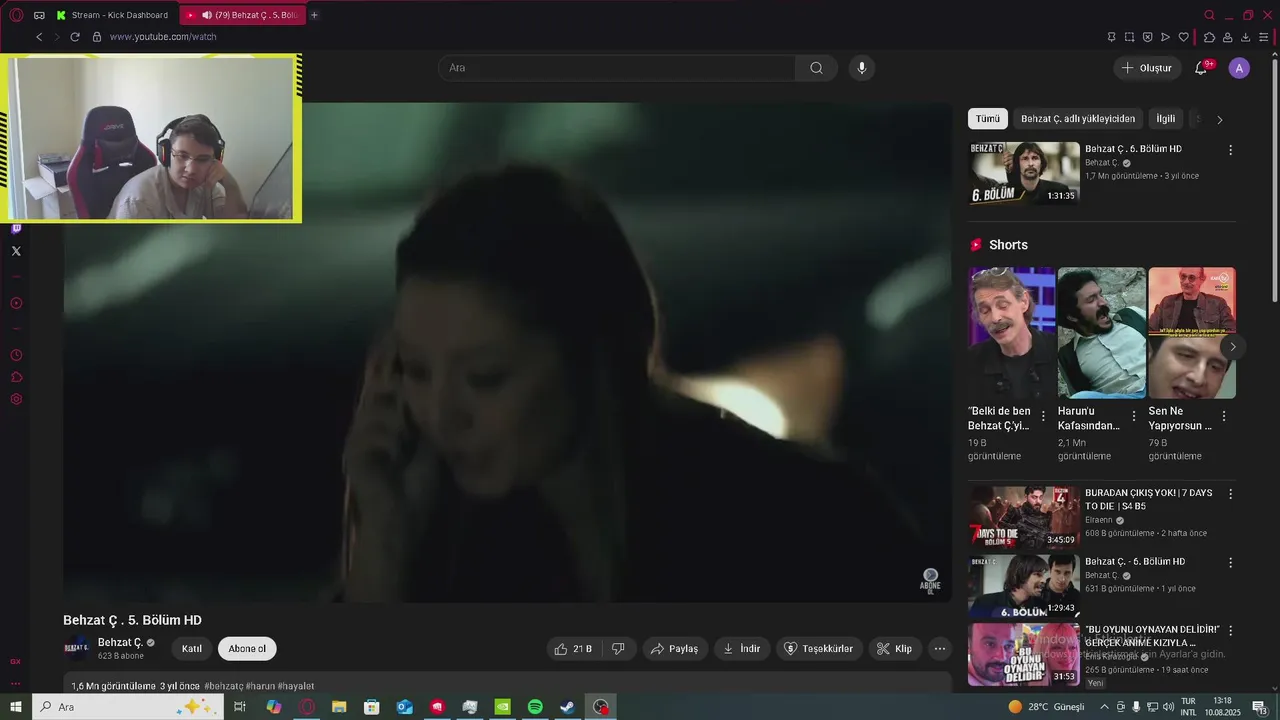Reload the current page
This screenshot has height=720, width=1280.
74,37
